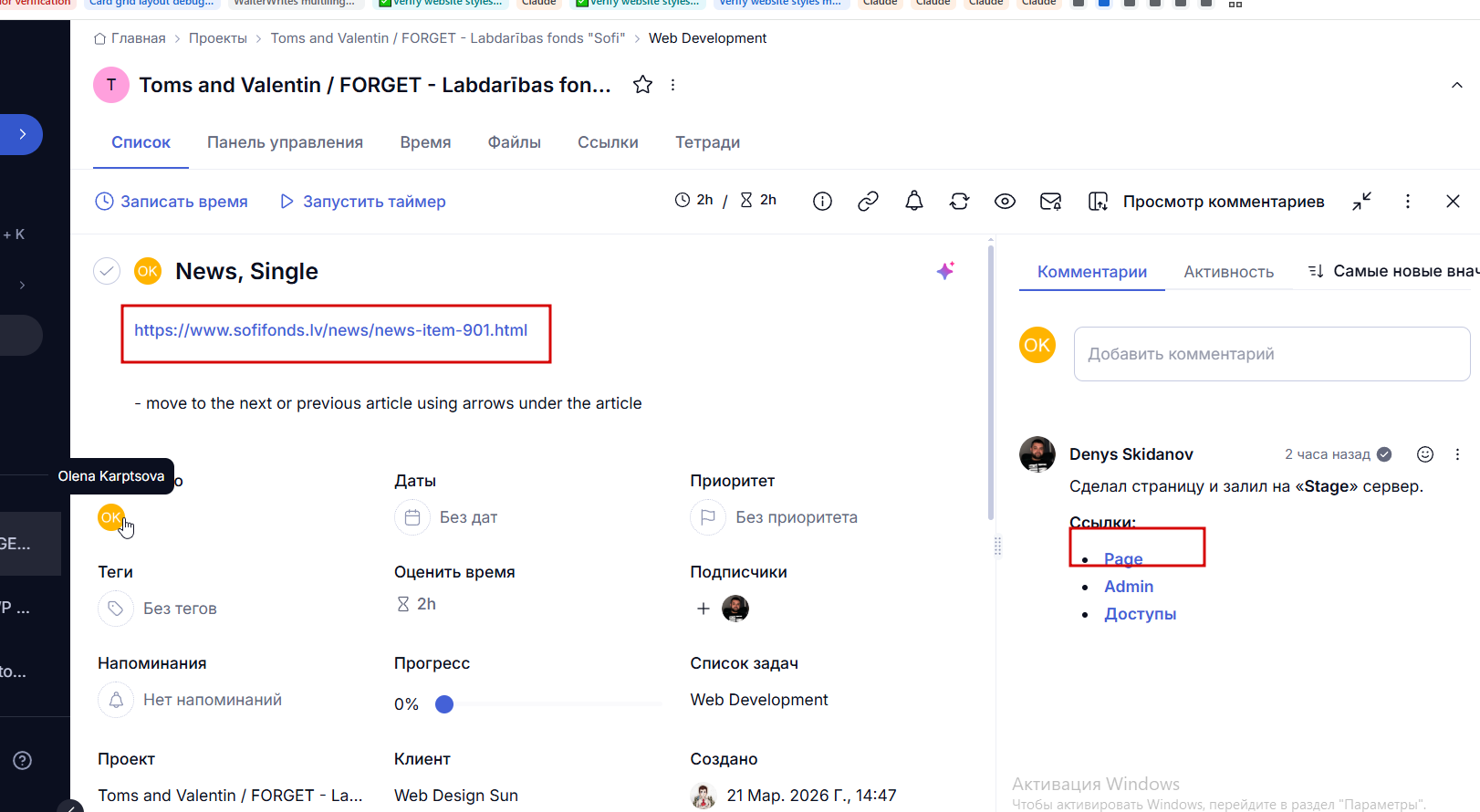Click Записать время button
This screenshot has height=812, width=1480.
pyautogui.click(x=172, y=202)
